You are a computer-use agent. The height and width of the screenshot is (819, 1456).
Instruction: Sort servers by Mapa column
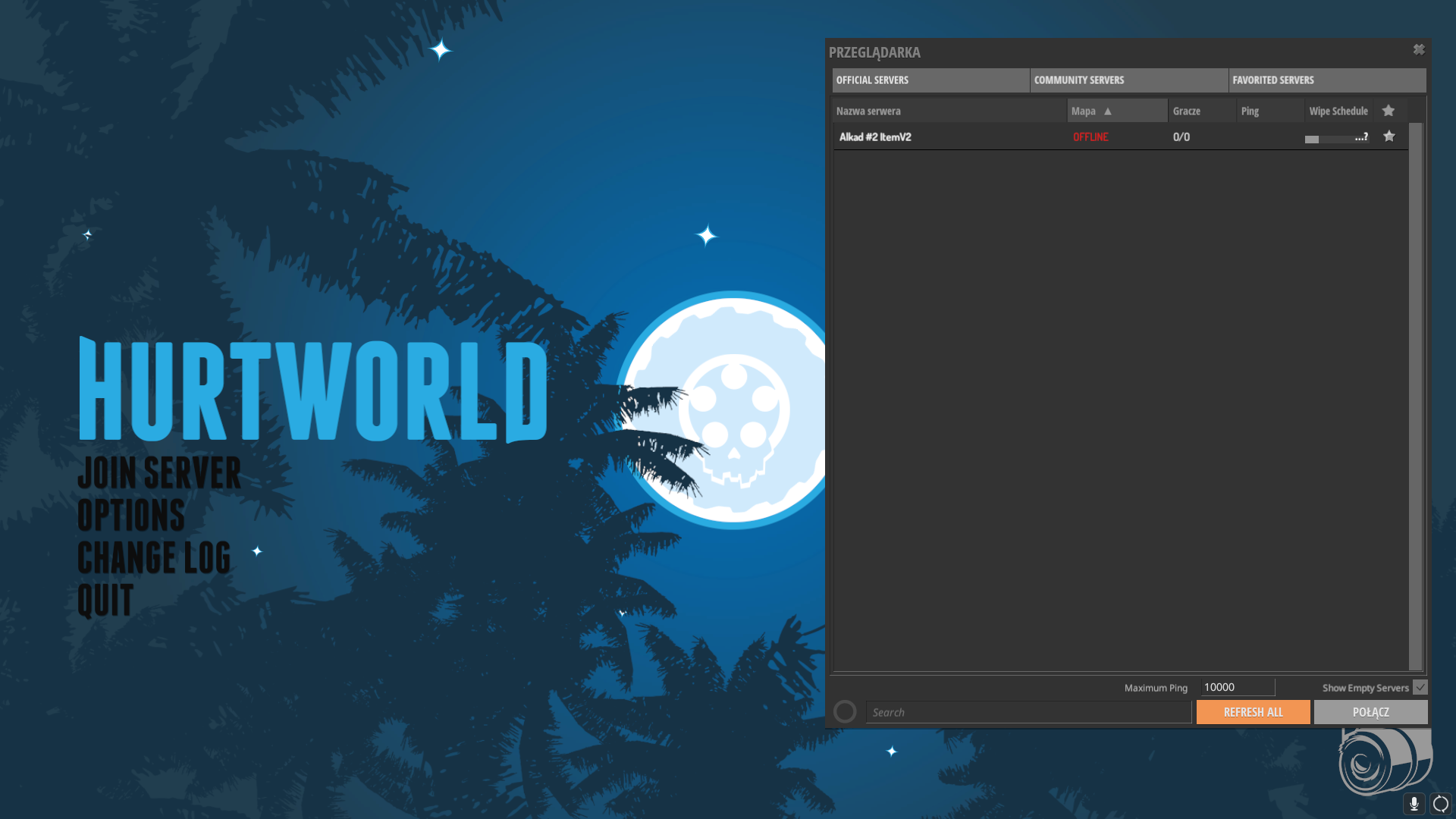point(1118,111)
